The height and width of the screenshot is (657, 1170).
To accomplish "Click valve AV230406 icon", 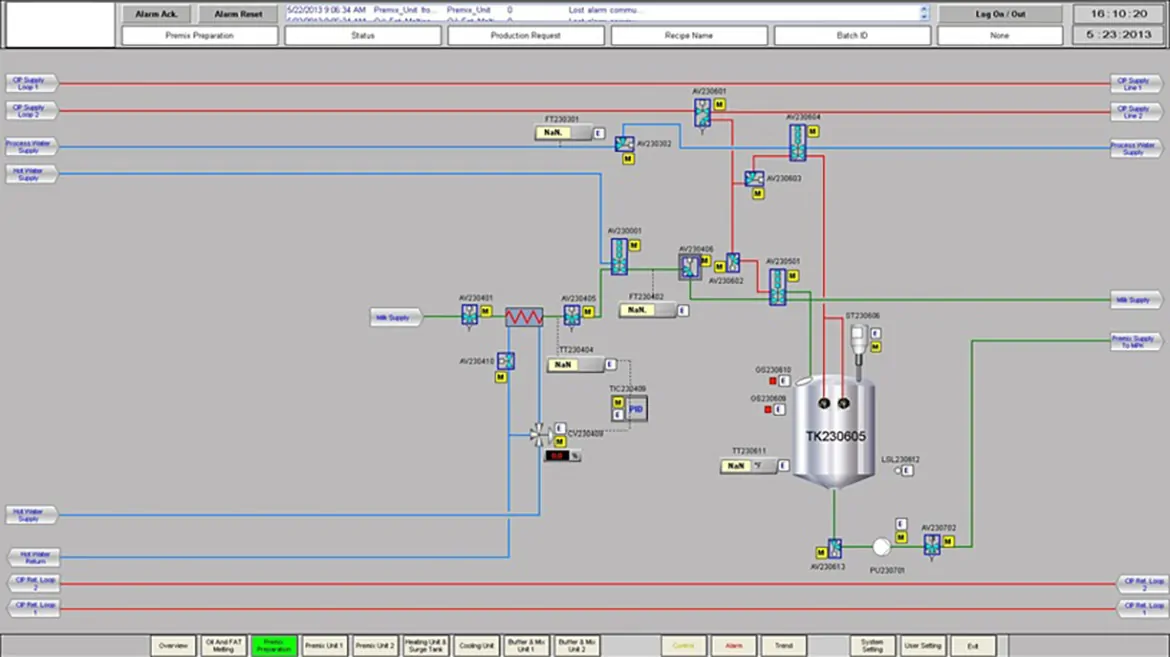I will tap(689, 267).
